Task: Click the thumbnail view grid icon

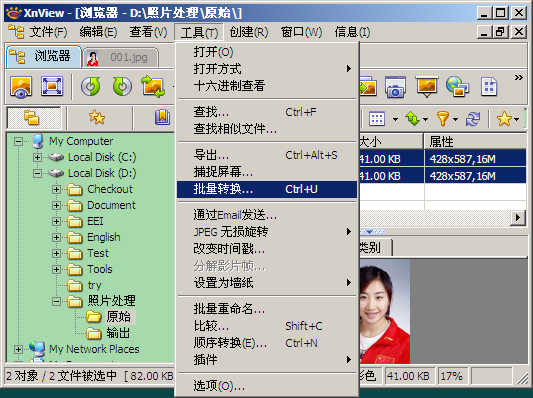Action: pos(377,119)
